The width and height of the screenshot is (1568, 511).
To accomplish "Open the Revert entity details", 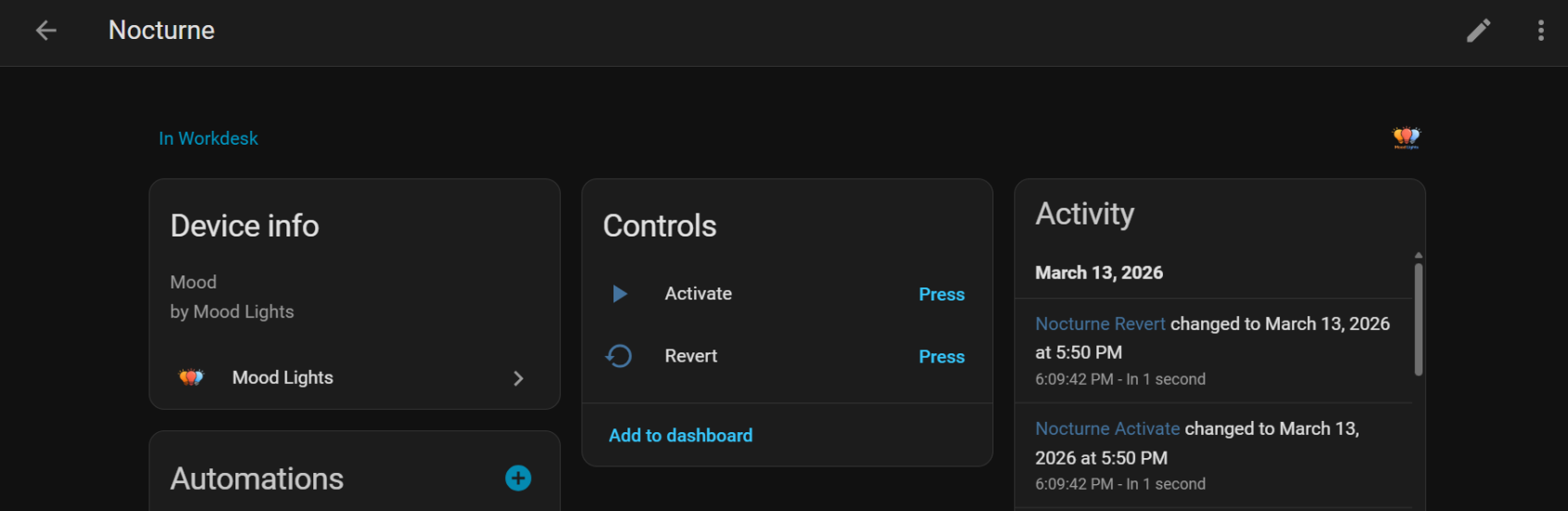I will [x=690, y=356].
